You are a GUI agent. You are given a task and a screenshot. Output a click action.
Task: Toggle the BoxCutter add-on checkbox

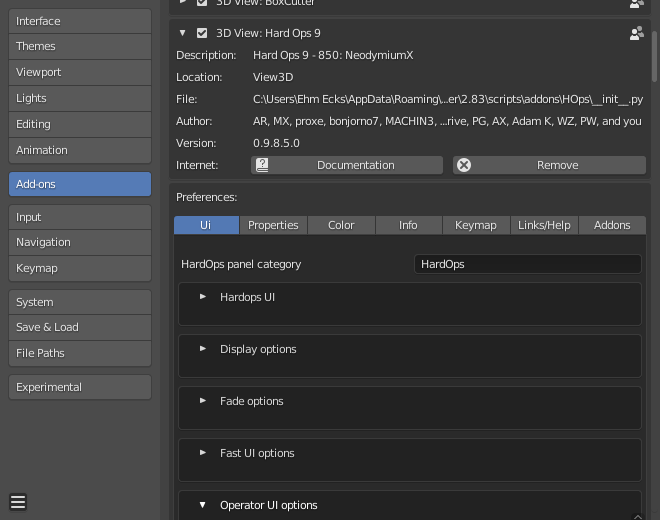[202, 3]
